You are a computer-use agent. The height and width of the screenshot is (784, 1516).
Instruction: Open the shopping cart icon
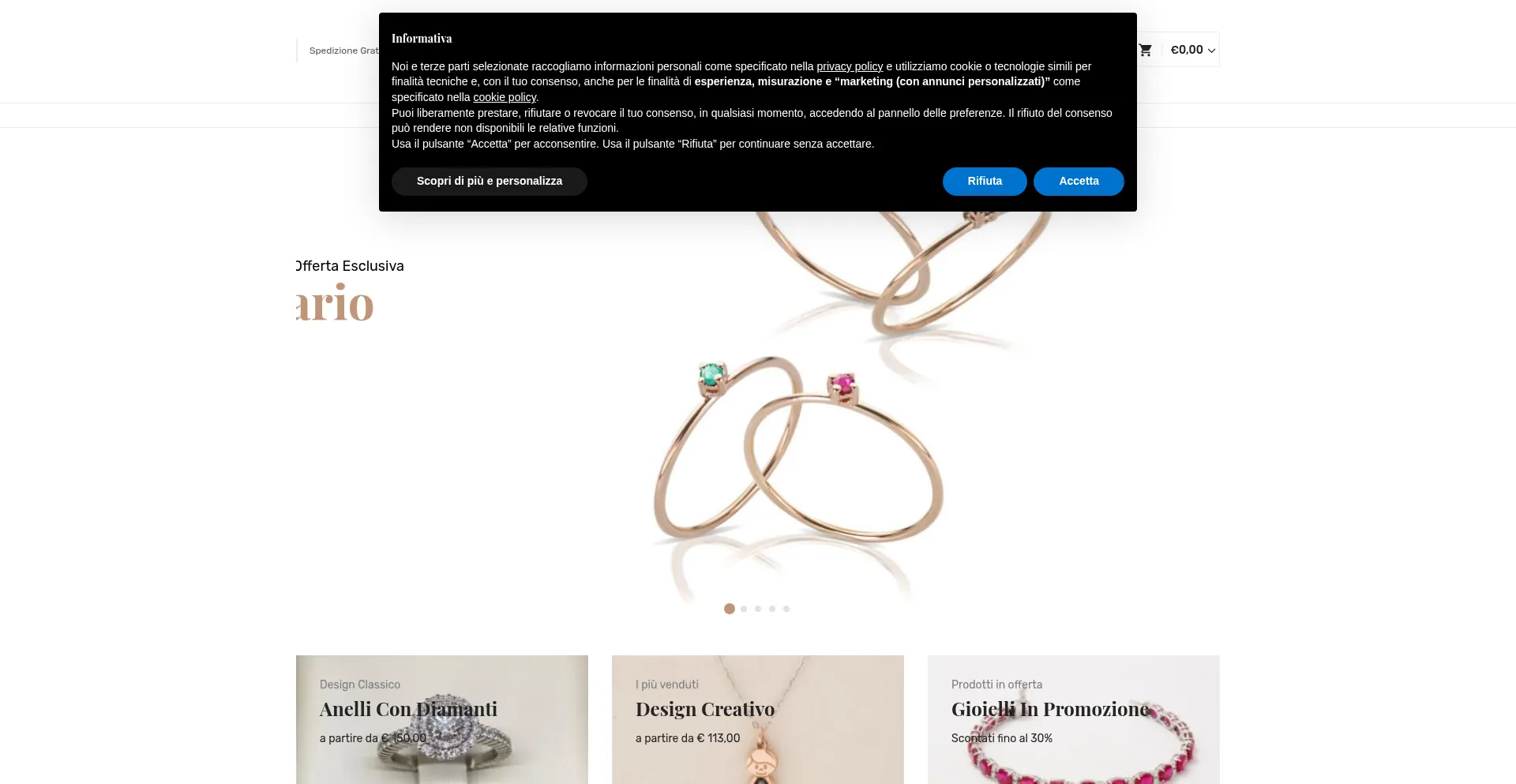tap(1145, 50)
